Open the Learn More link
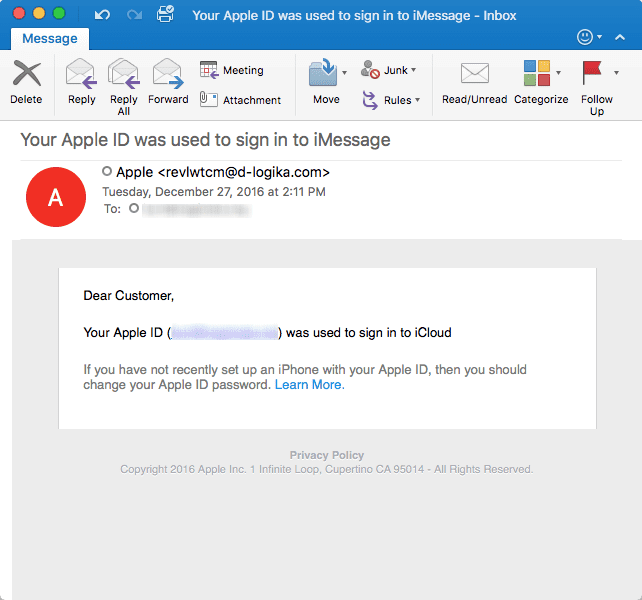 click(309, 385)
